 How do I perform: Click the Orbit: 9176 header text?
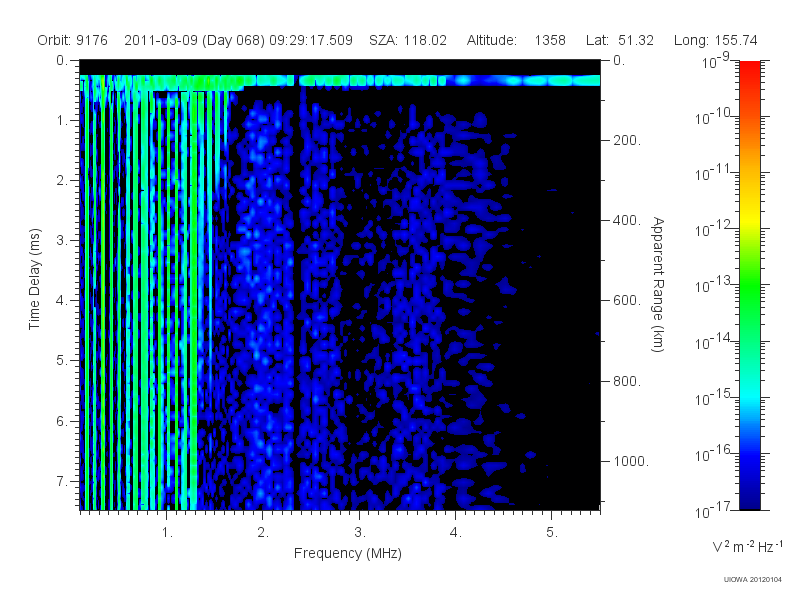pos(72,40)
